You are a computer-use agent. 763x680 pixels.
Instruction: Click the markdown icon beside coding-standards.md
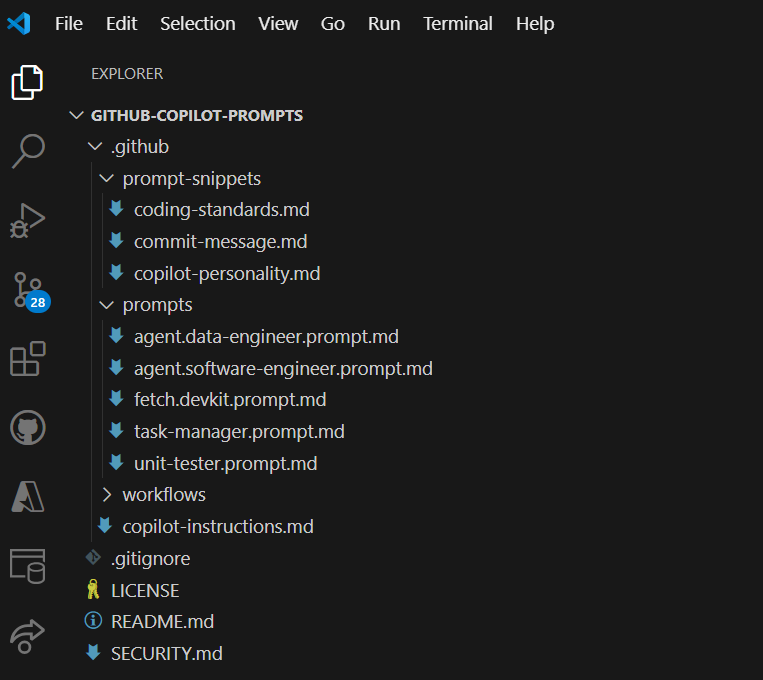116,209
